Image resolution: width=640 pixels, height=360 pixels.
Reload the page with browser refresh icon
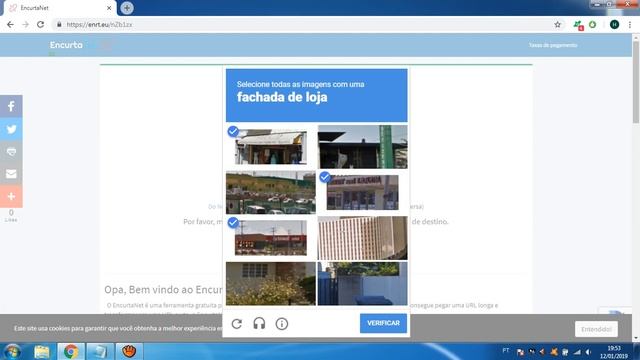coord(40,24)
